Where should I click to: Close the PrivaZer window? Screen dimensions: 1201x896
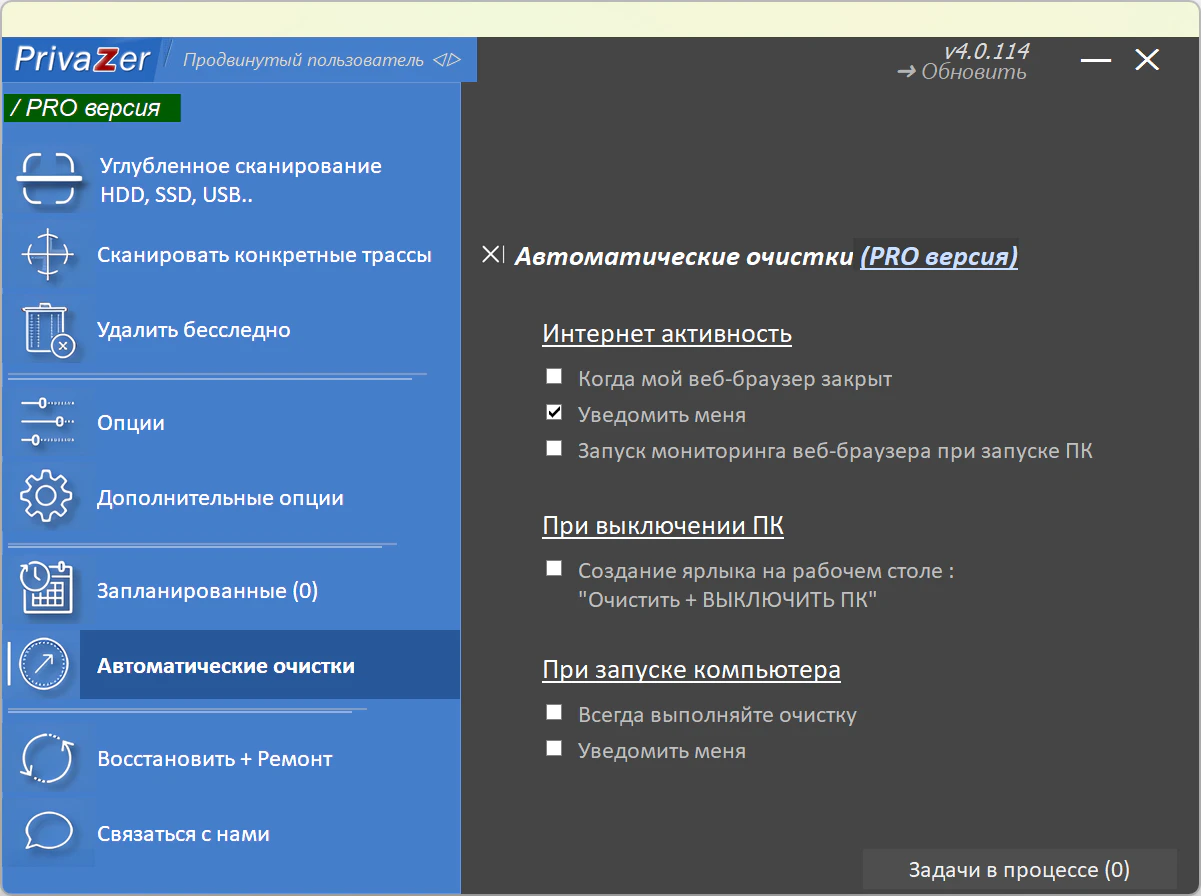coord(1147,60)
